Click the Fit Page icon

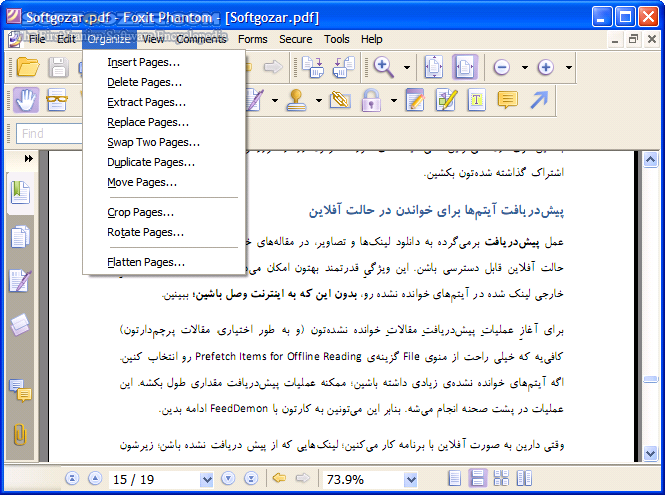coord(434,67)
